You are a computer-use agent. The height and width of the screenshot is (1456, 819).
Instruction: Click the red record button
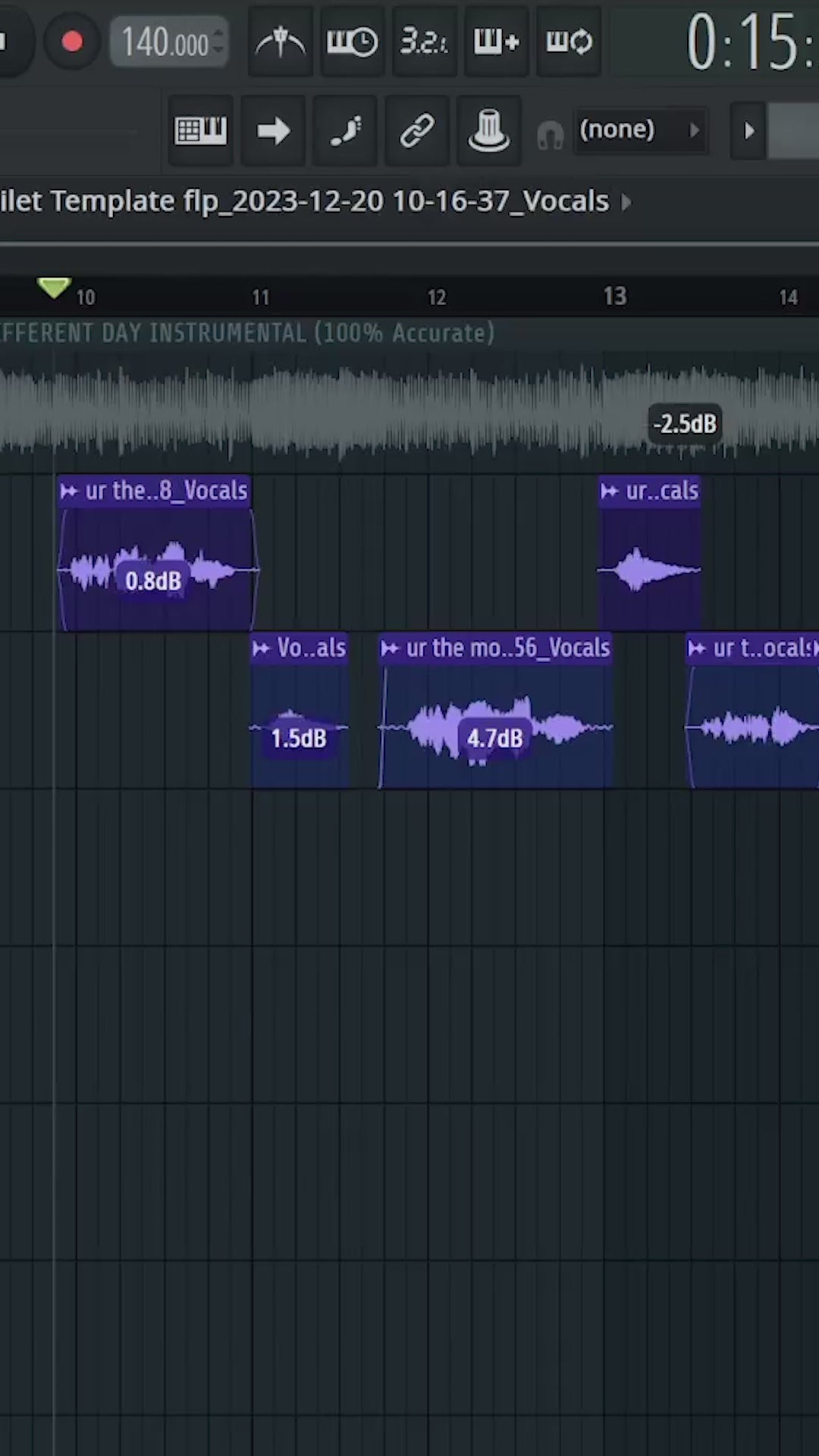(72, 42)
